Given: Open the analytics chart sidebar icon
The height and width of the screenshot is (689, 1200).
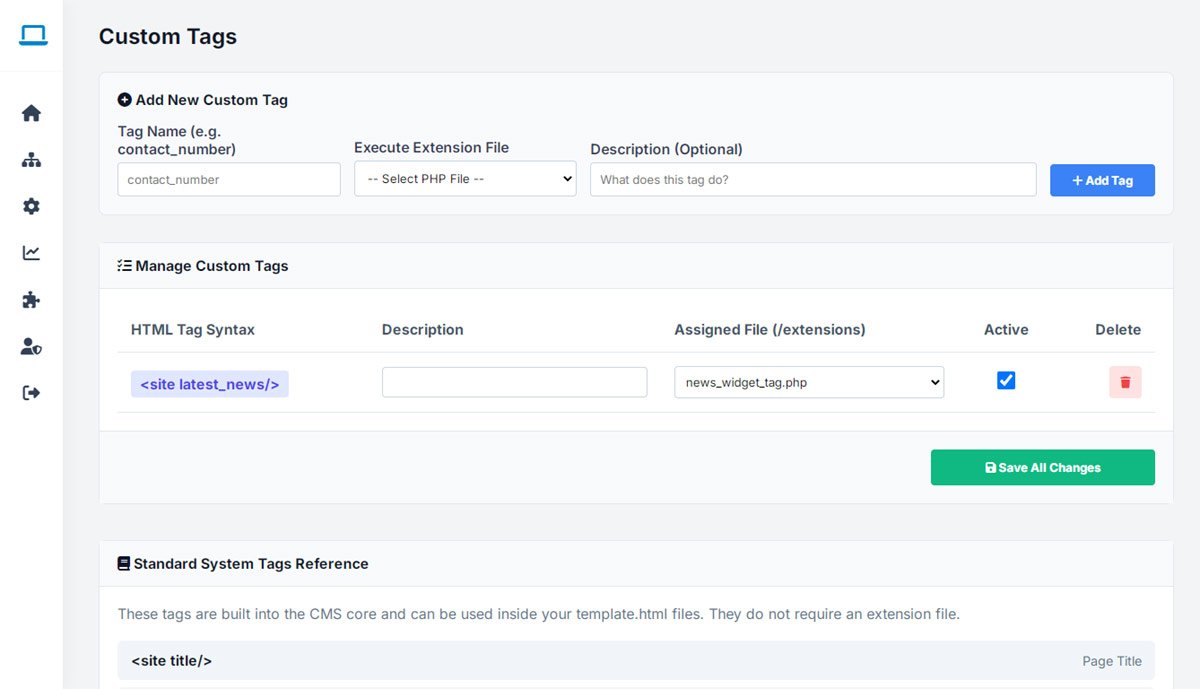Looking at the screenshot, I should [x=31, y=253].
